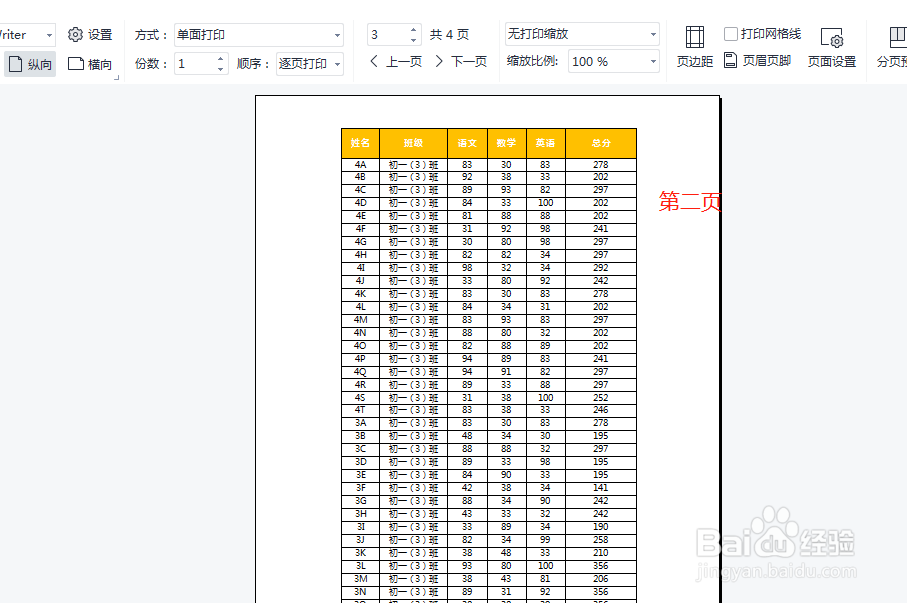The image size is (907, 603).
Task: Open the 页眉页脚 header footer option
Action: (757, 60)
